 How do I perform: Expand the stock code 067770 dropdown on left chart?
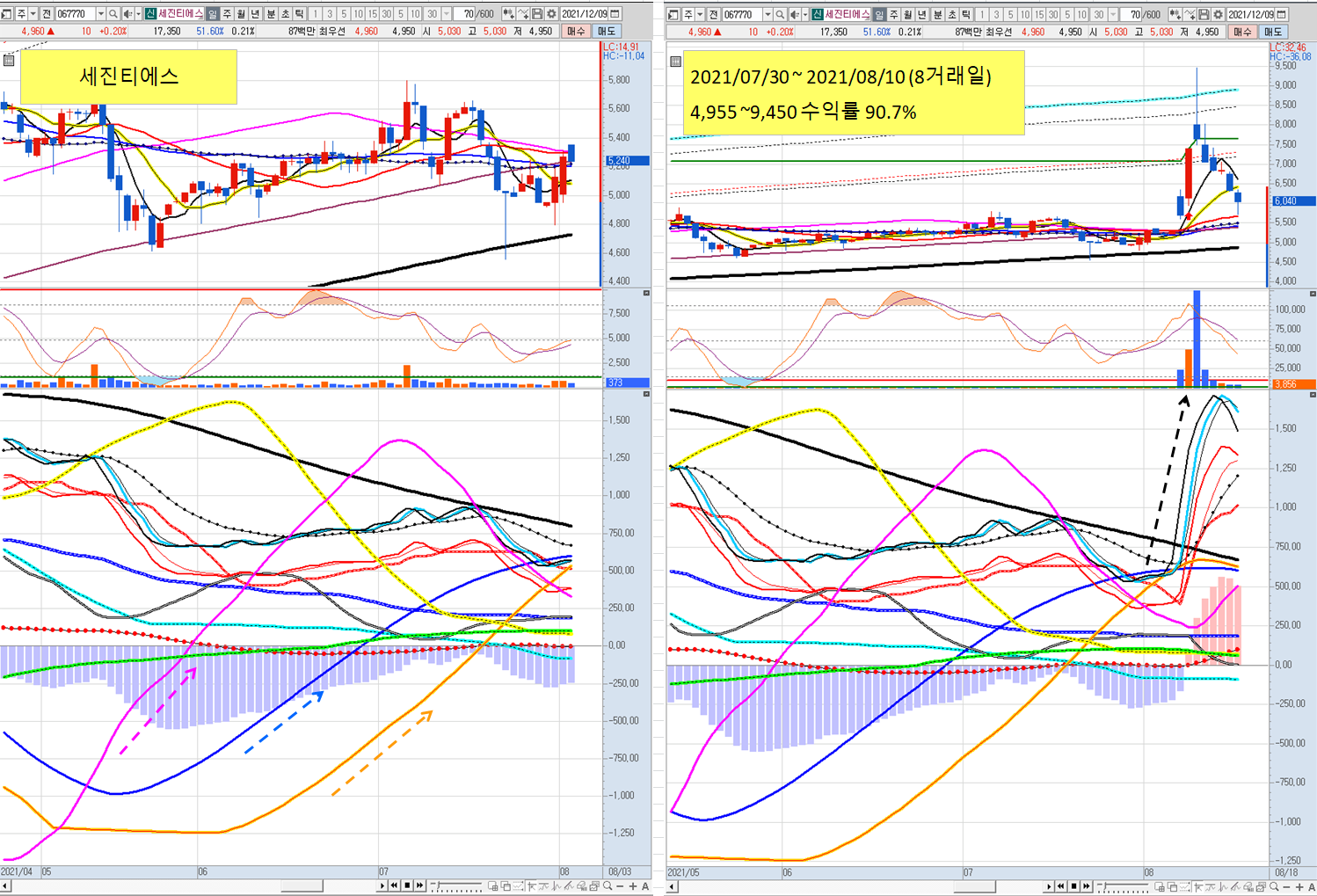point(101,14)
